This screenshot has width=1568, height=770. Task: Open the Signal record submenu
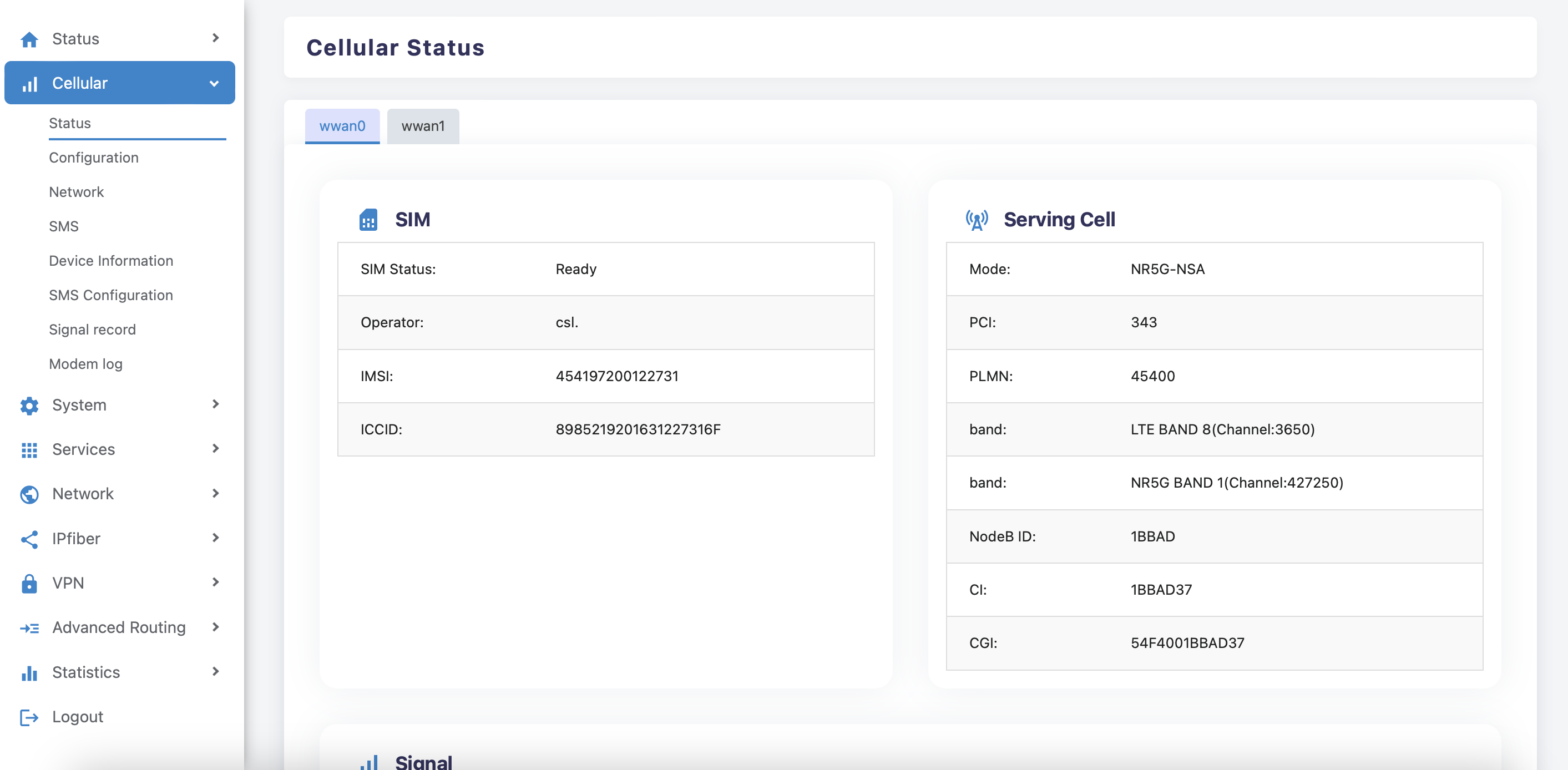click(92, 328)
